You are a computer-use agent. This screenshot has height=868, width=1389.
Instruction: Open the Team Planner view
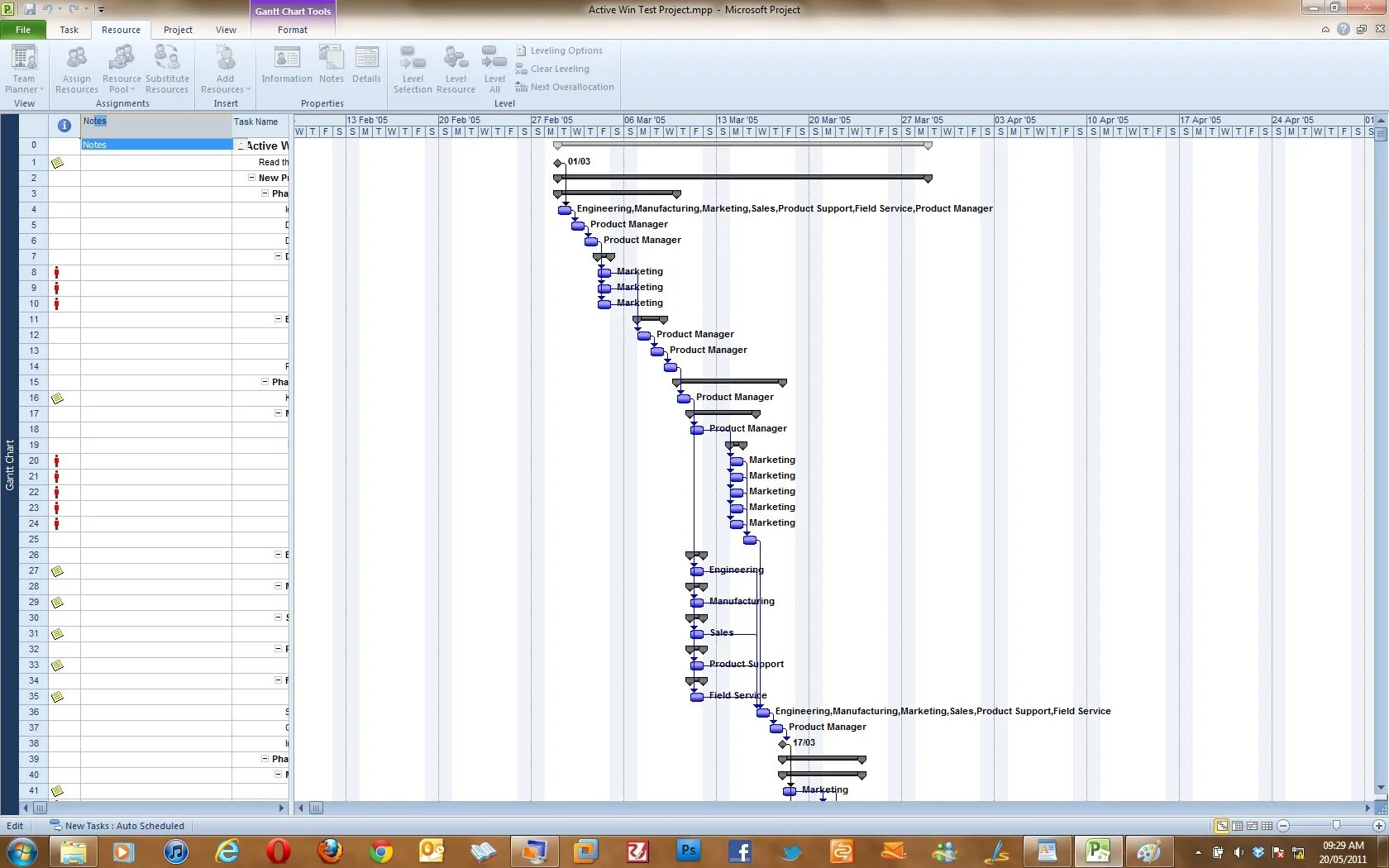pyautogui.click(x=24, y=69)
